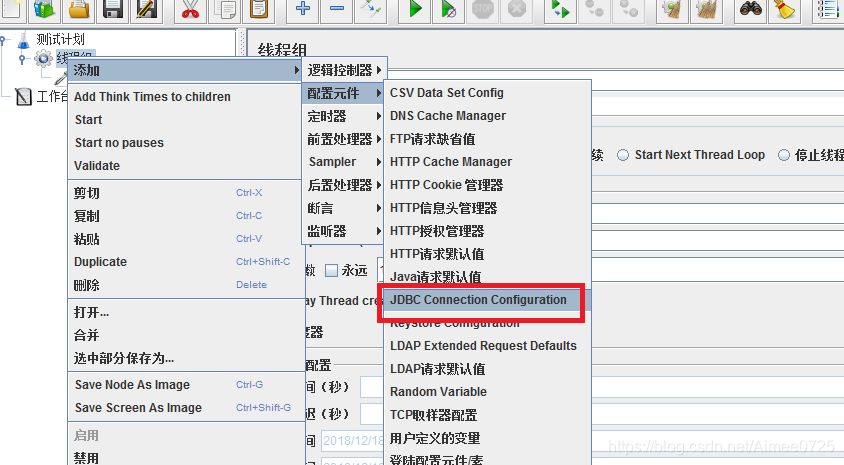The height and width of the screenshot is (465, 844).
Task: Expand 监听器 submenu arrow
Action: [x=379, y=231]
